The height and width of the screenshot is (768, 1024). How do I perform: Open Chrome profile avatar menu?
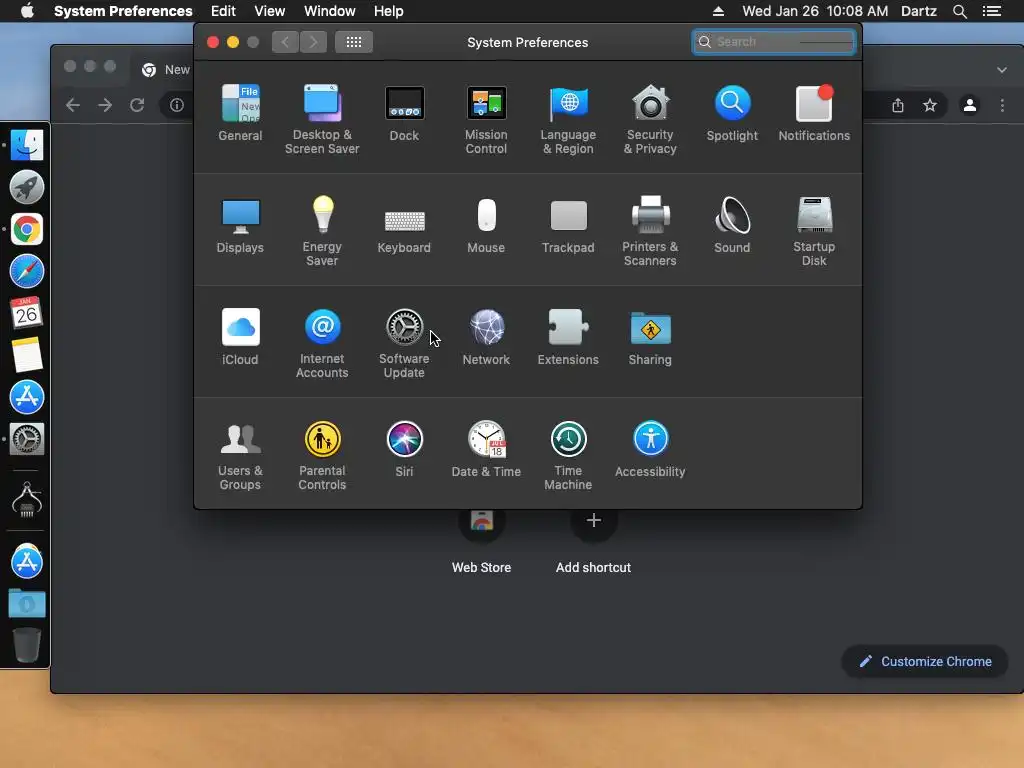click(x=970, y=105)
